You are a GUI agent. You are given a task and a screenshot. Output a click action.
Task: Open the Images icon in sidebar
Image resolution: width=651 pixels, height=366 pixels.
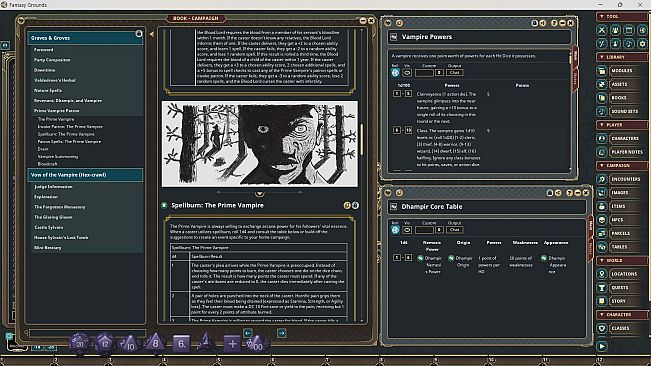click(x=602, y=193)
